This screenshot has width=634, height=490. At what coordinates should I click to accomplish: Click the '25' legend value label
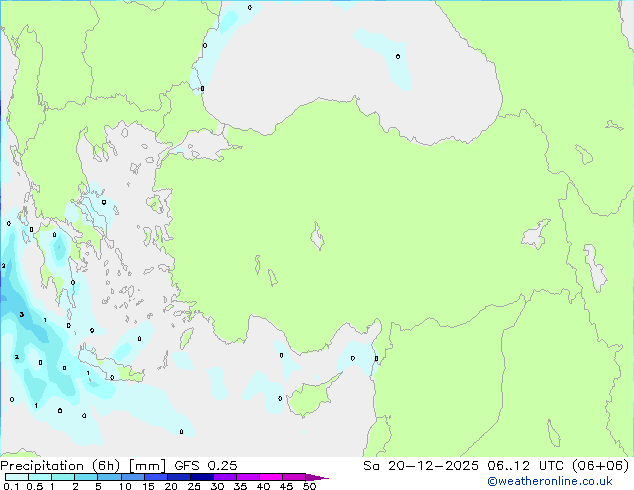tap(194, 486)
